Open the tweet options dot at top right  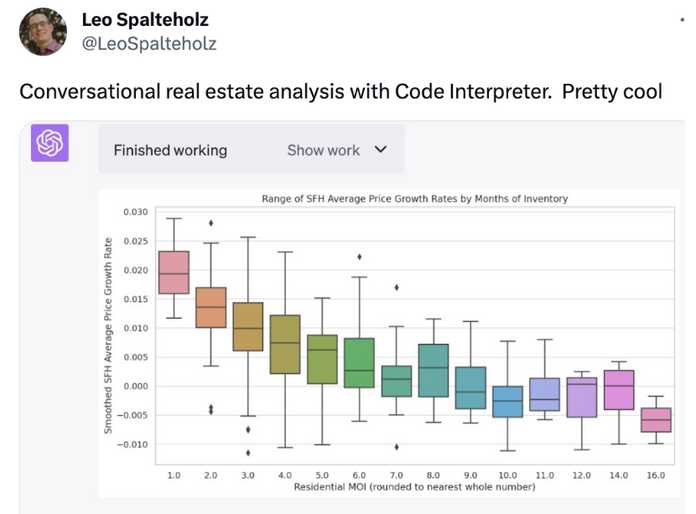[682, 20]
